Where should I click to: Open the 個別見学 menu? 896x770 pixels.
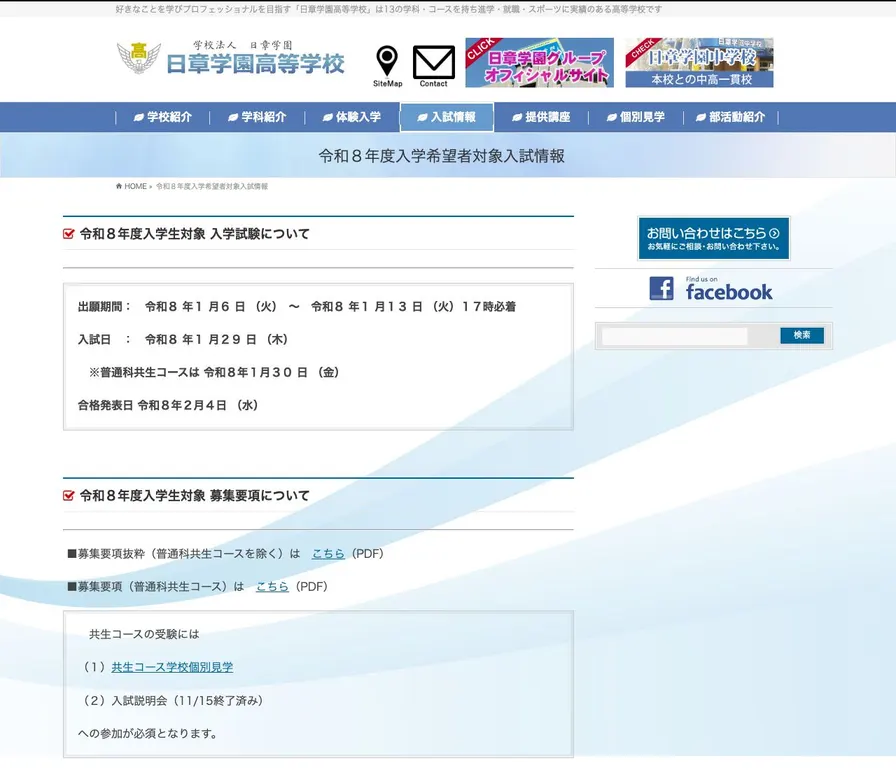click(636, 117)
